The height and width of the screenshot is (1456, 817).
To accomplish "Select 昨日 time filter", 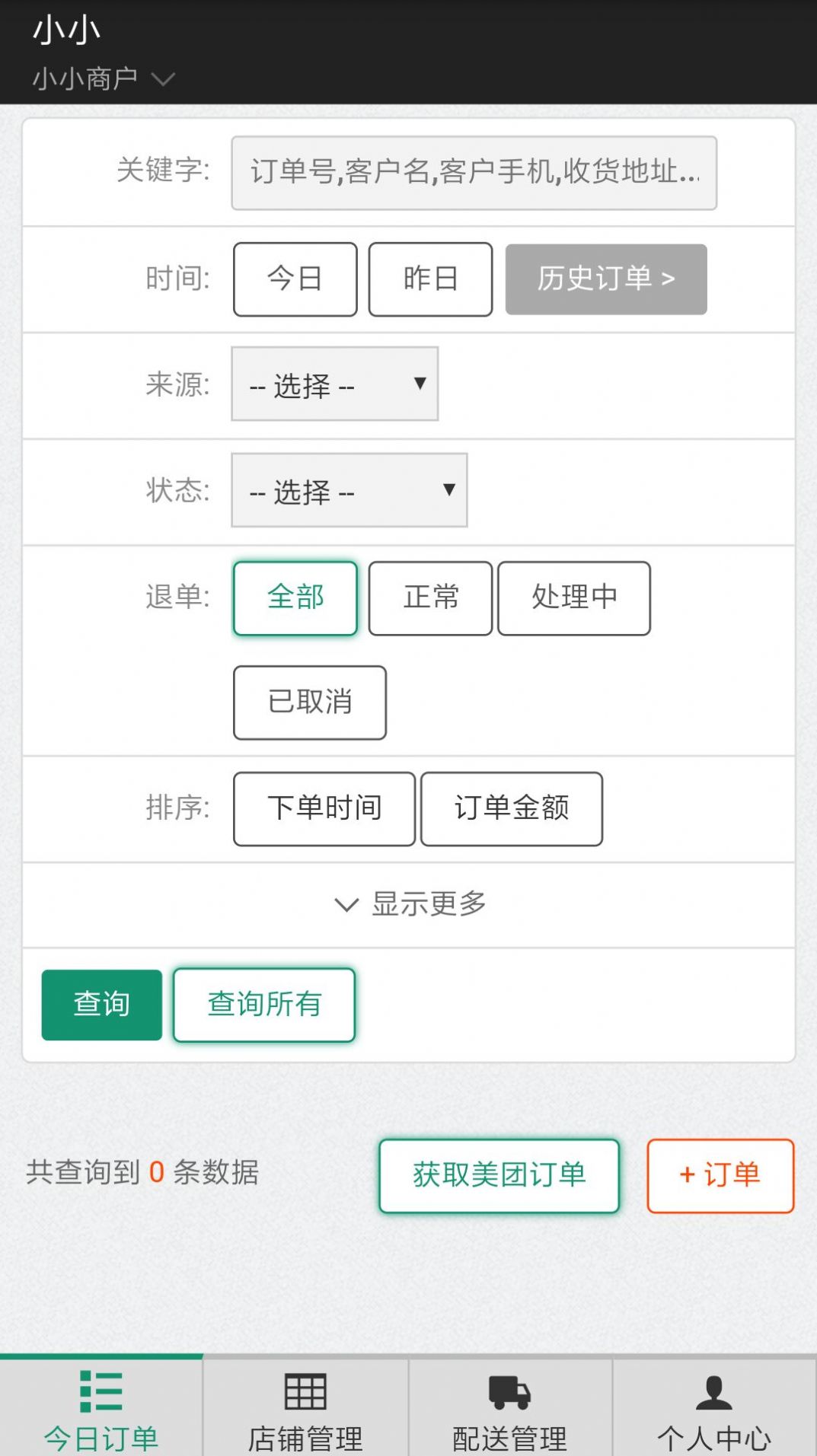I will click(430, 279).
